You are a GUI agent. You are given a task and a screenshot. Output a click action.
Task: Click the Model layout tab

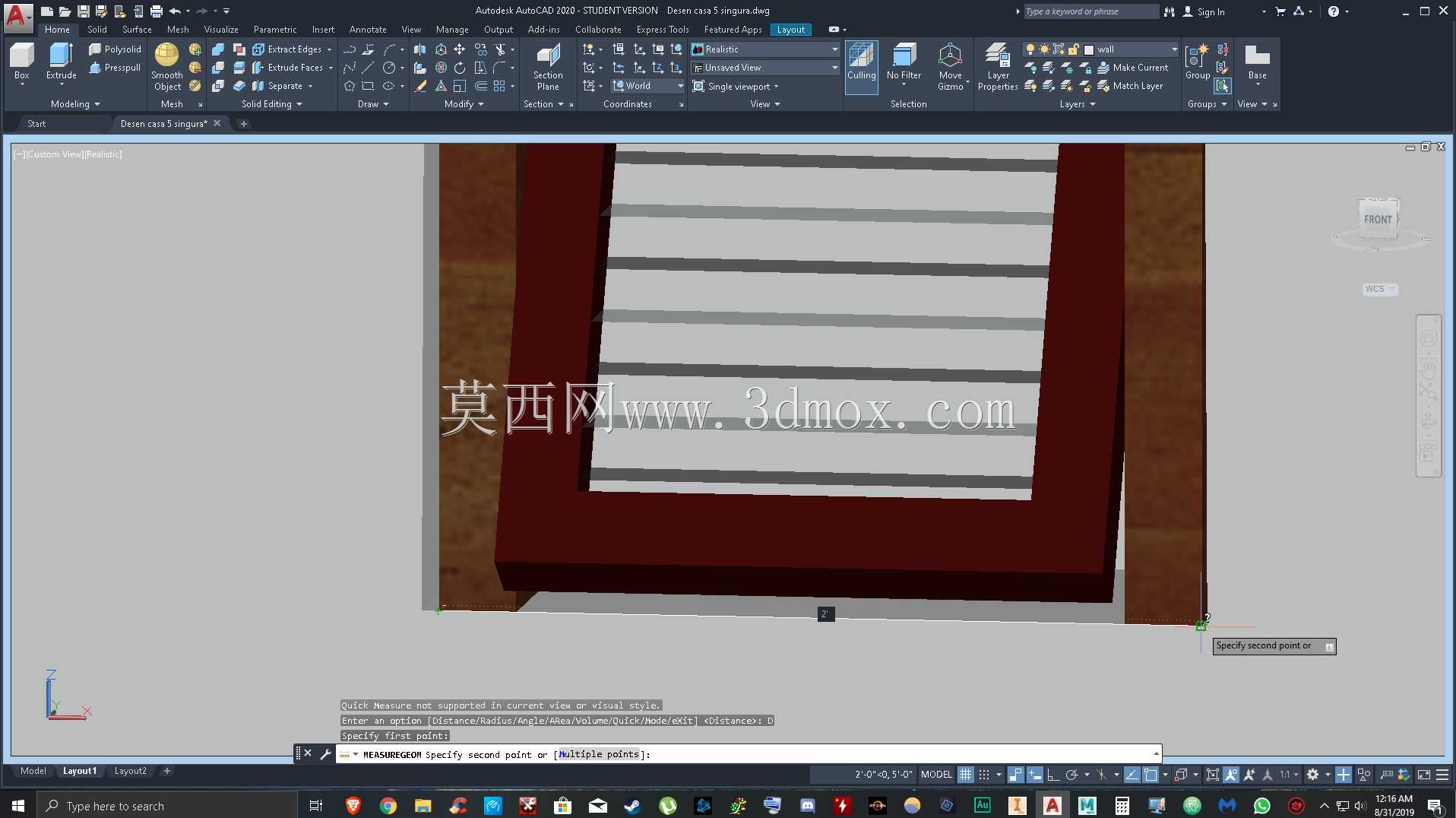33,771
